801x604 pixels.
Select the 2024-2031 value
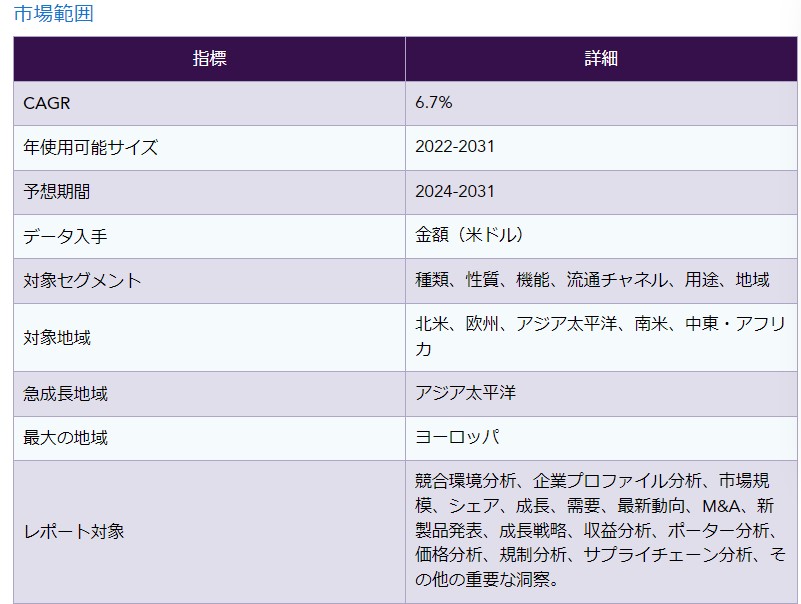(x=455, y=192)
